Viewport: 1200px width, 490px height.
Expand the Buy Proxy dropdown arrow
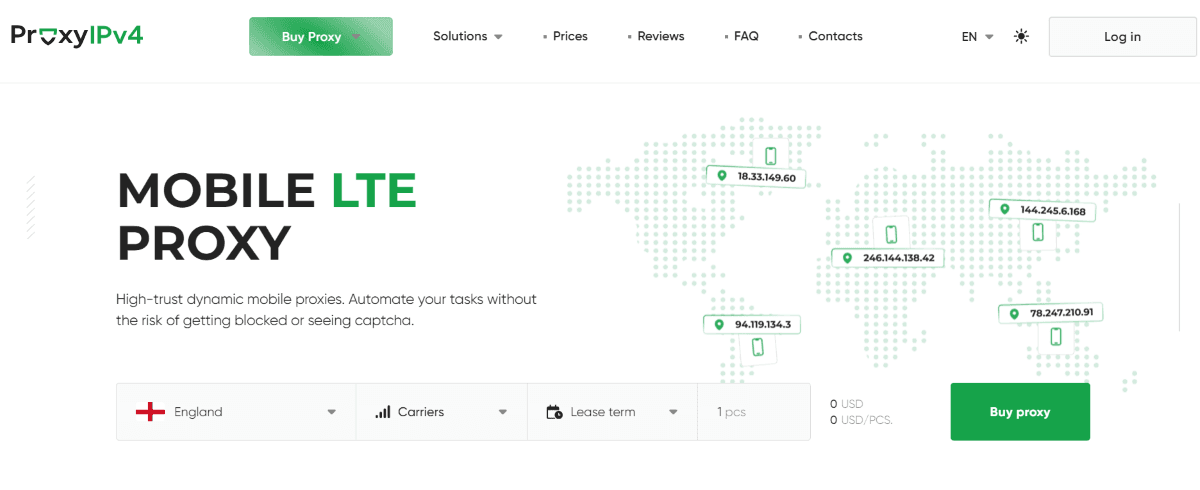[x=356, y=37]
